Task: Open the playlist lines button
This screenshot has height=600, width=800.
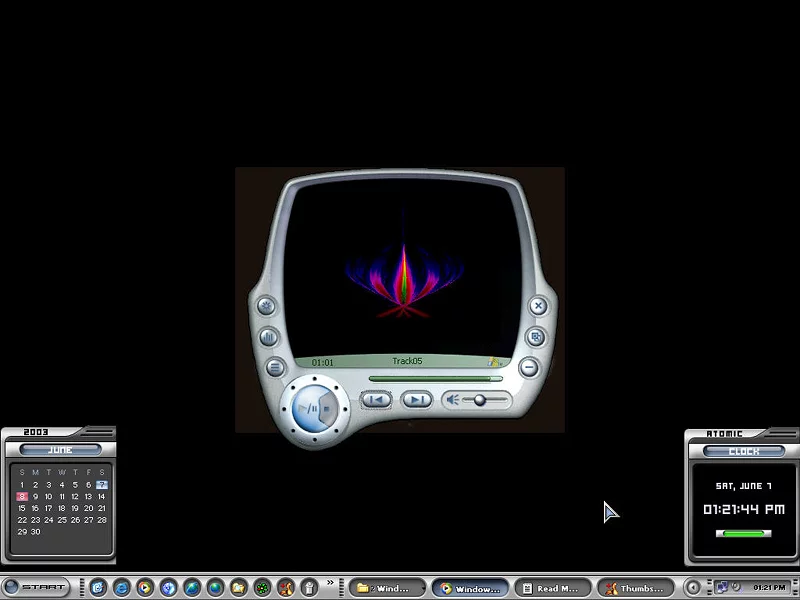Action: (x=275, y=368)
